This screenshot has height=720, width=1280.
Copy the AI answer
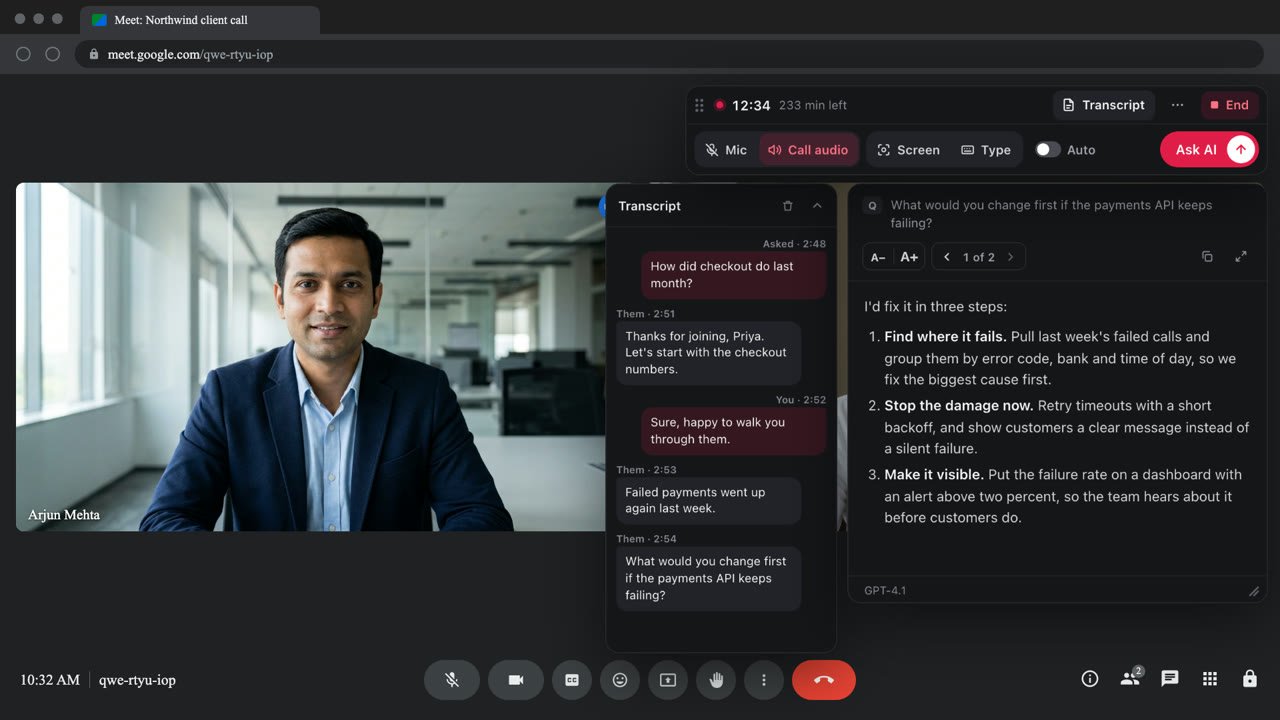[1207, 257]
